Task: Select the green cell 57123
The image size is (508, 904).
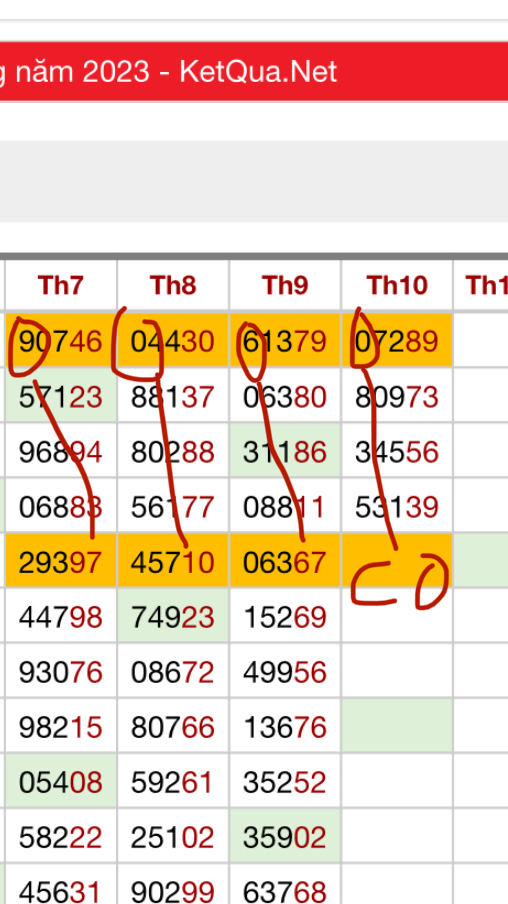Action: coord(61,397)
